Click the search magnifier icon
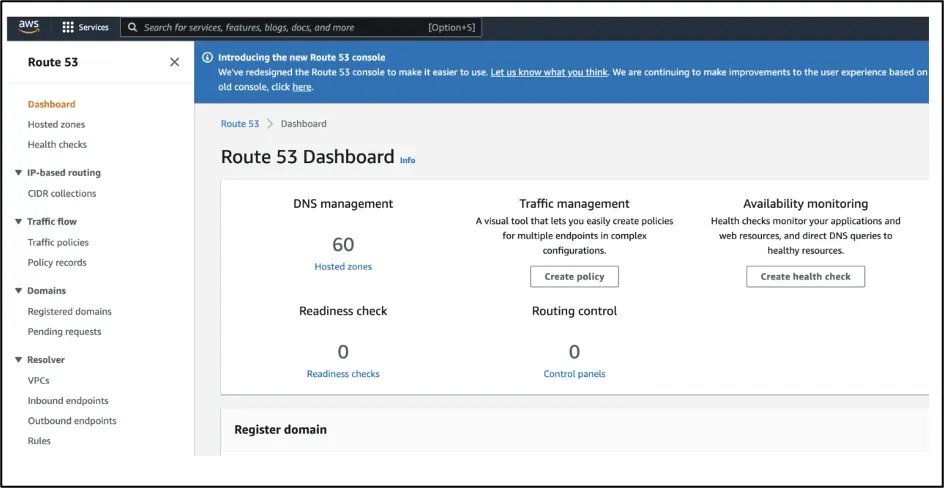 click(x=133, y=28)
